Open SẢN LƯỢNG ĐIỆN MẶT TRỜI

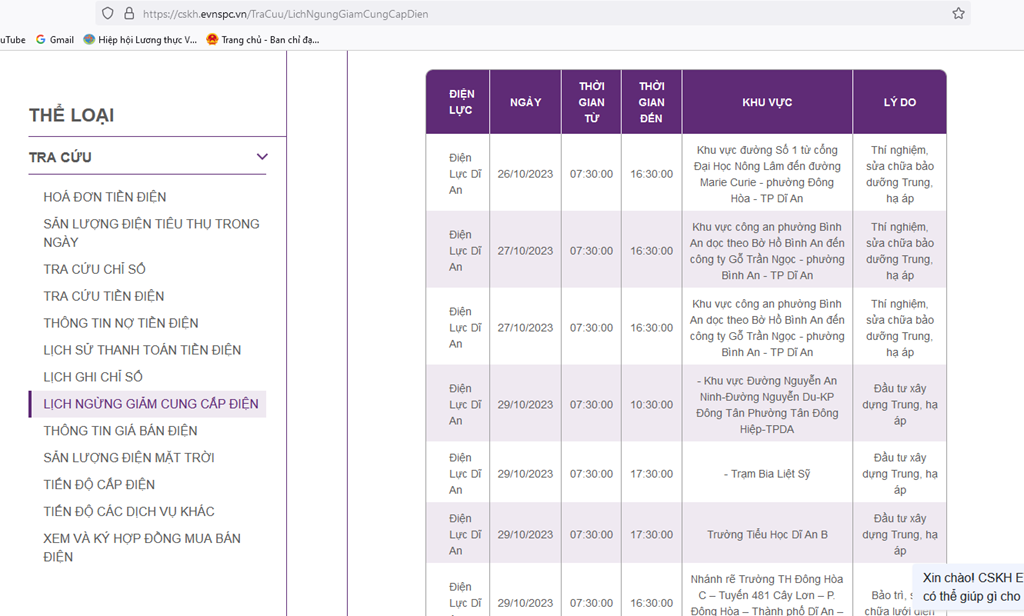[129, 458]
